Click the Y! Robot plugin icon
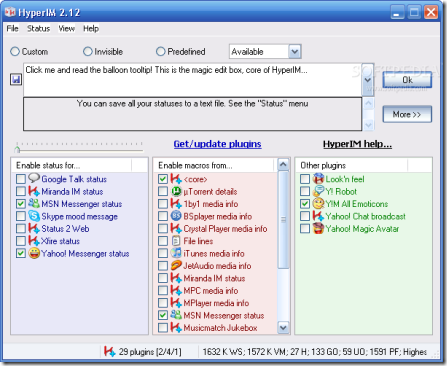447x366 pixels. point(318,191)
